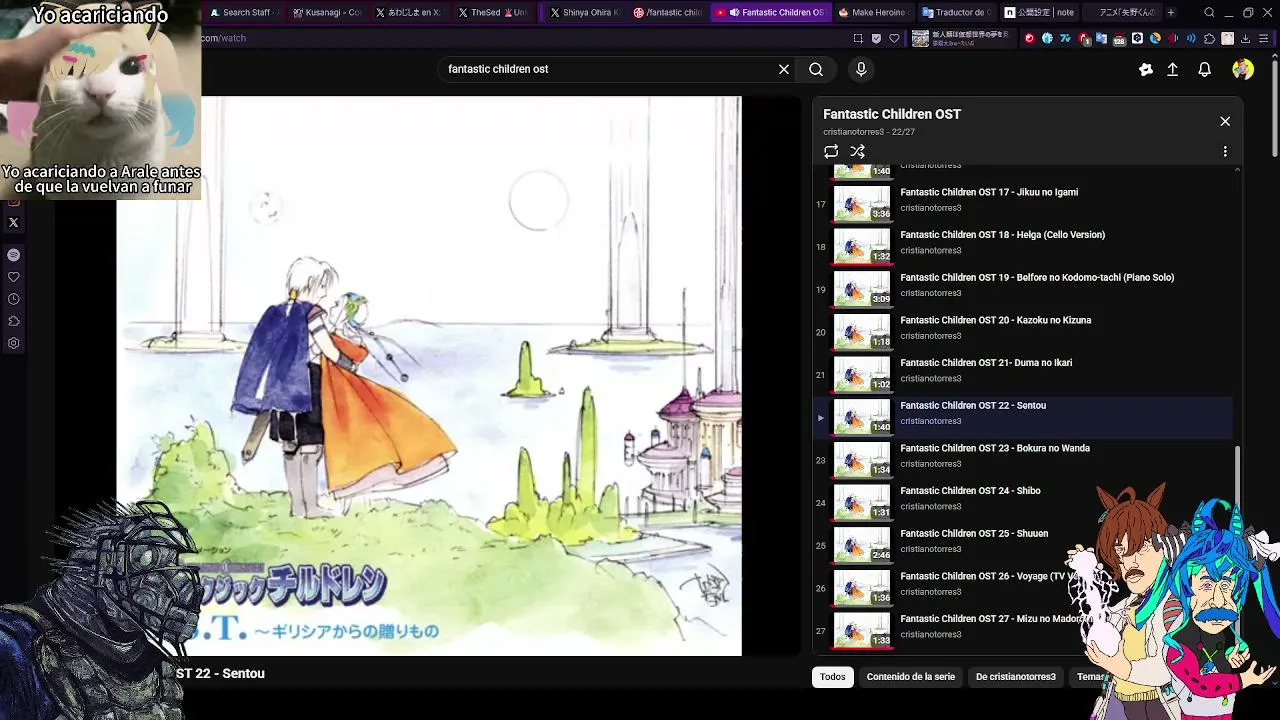Open bookmarks heart in sidebar
This screenshot has width=1280, height=720.
pyautogui.click(x=13, y=277)
